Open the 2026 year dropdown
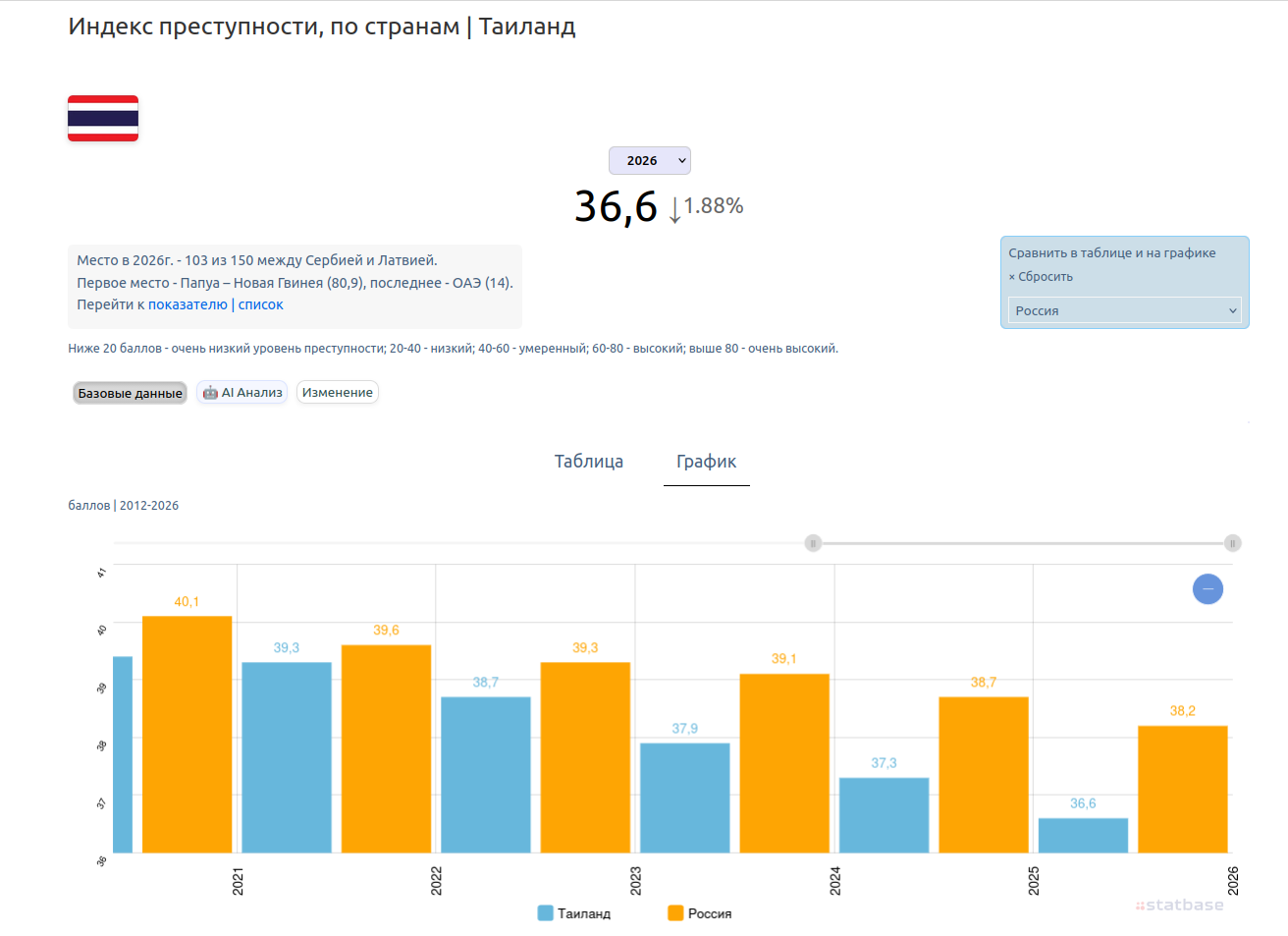This screenshot has height=936, width=1288. click(650, 160)
